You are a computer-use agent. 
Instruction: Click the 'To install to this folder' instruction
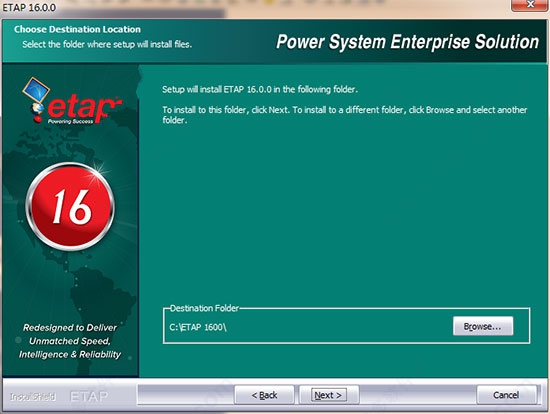tap(344, 115)
